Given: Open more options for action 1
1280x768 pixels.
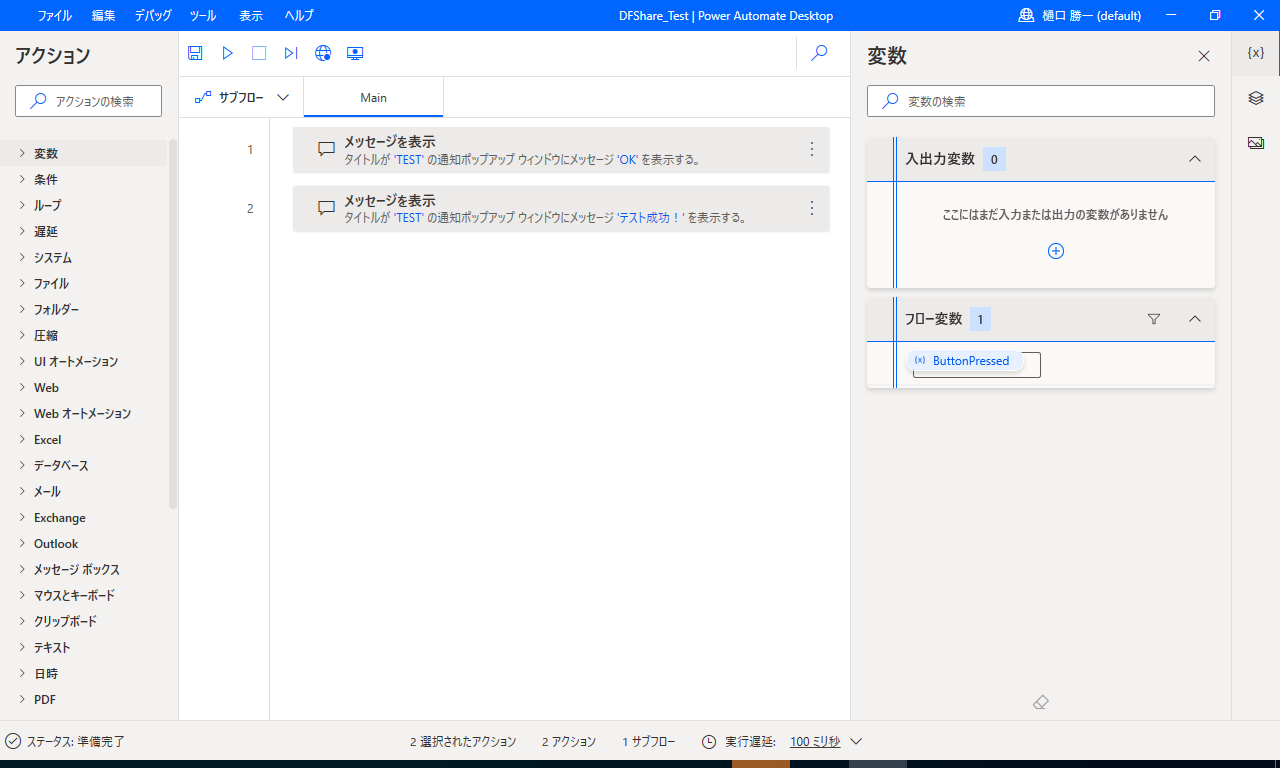Looking at the screenshot, I should tap(811, 149).
